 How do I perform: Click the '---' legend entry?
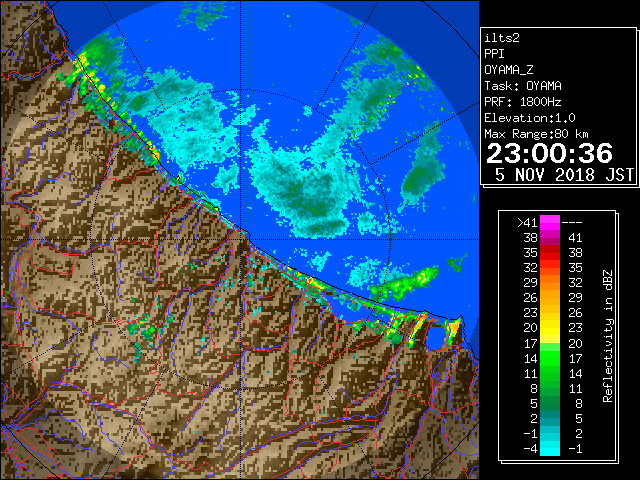[x=572, y=223]
